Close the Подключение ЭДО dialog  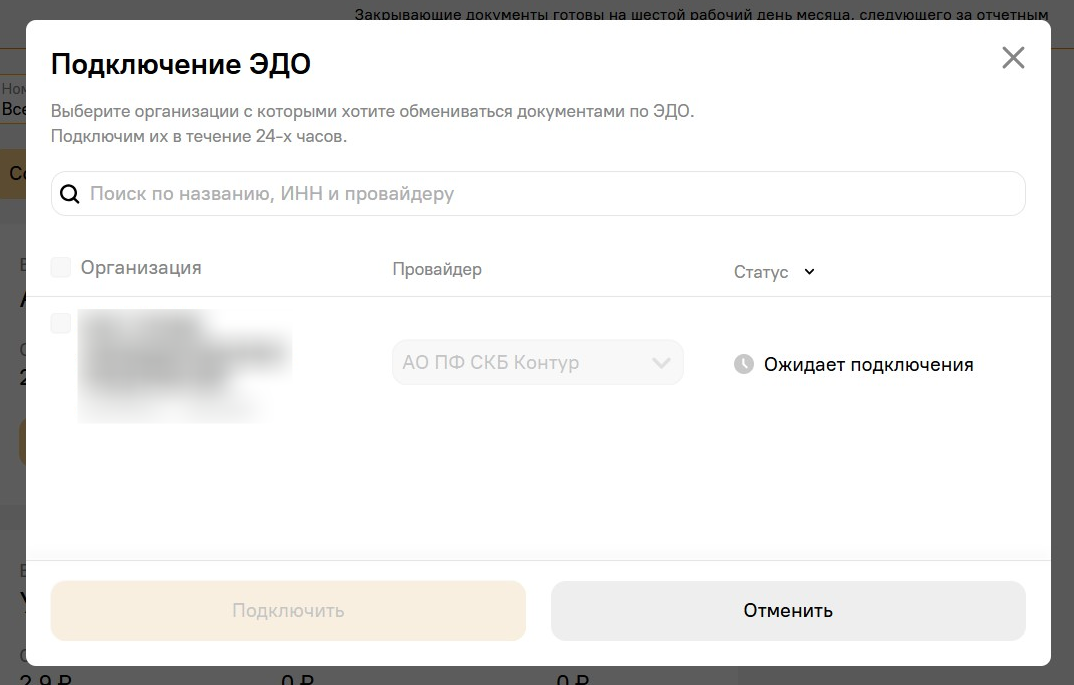[x=1013, y=58]
